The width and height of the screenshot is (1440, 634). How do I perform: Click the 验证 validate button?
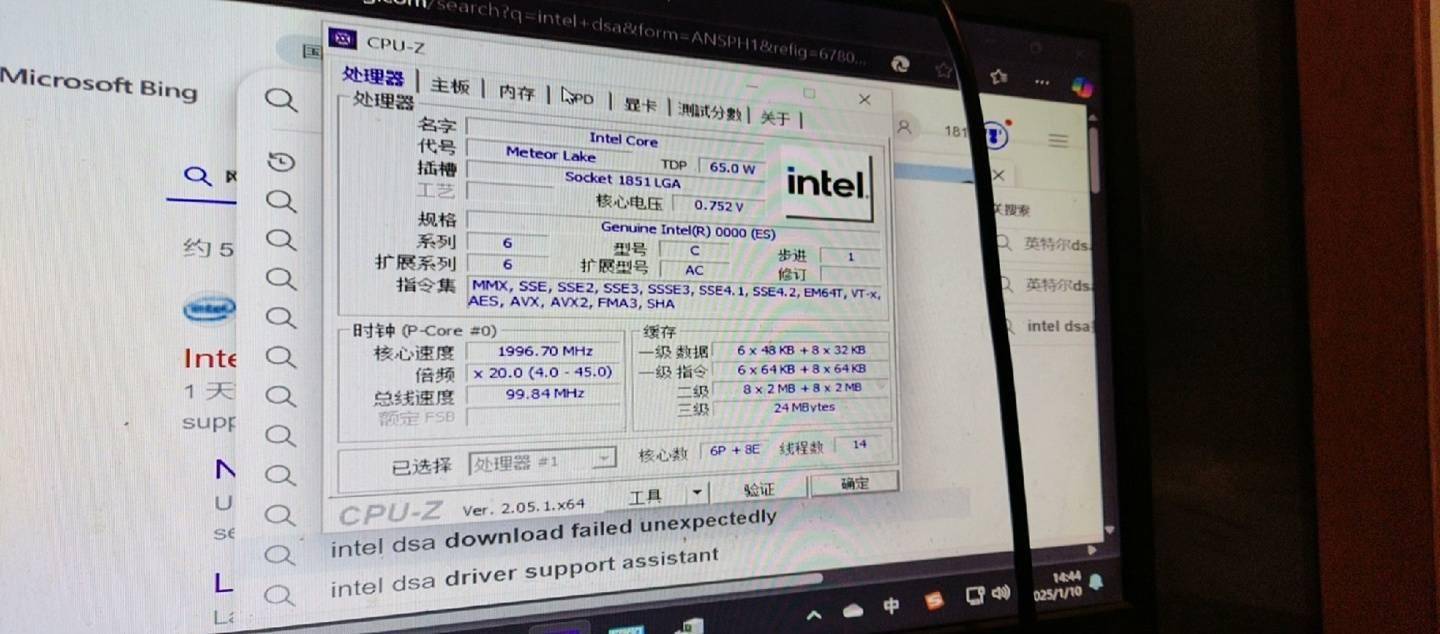coord(760,489)
